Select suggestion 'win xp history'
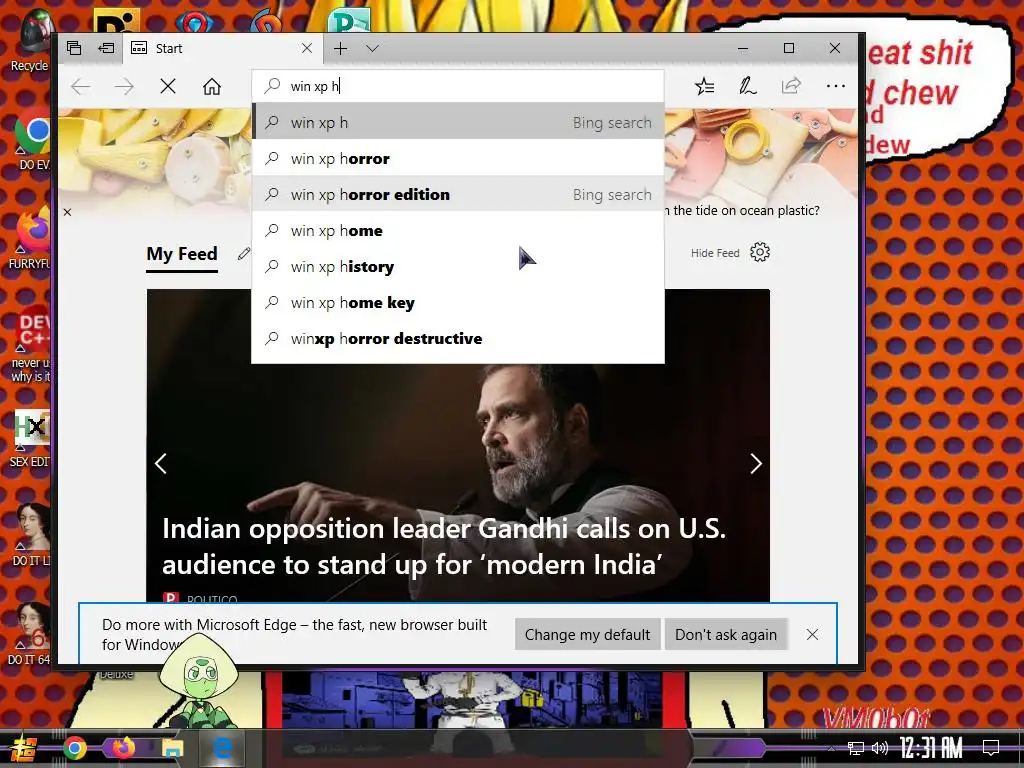The image size is (1024, 768). point(458,266)
